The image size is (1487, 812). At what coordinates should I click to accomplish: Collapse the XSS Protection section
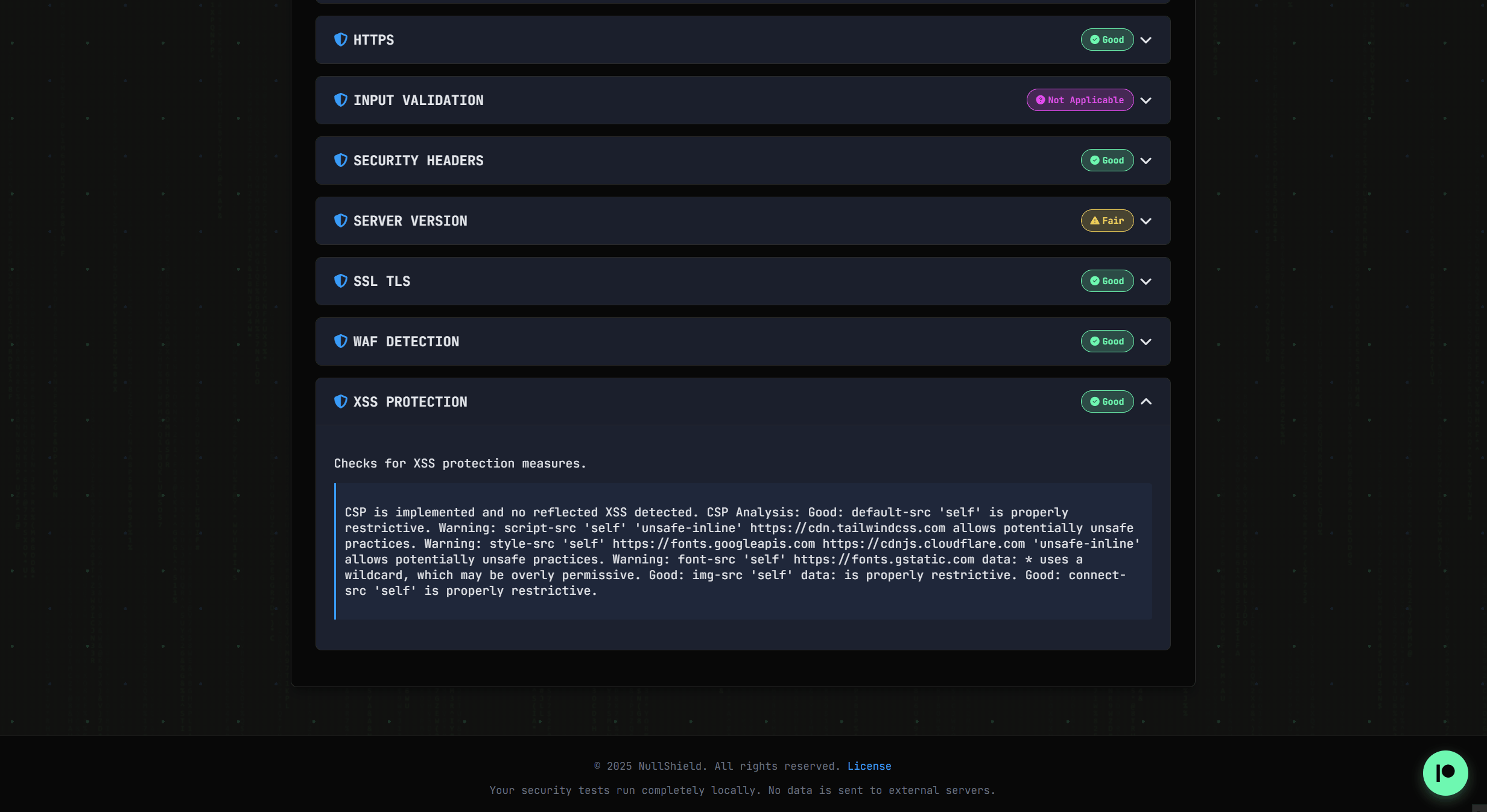1145,402
